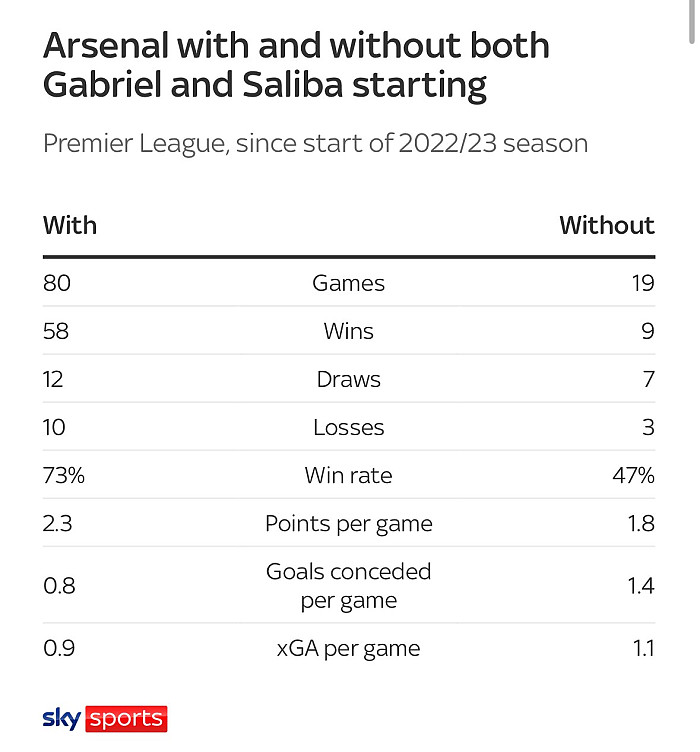Select the Games row label

tap(348, 283)
